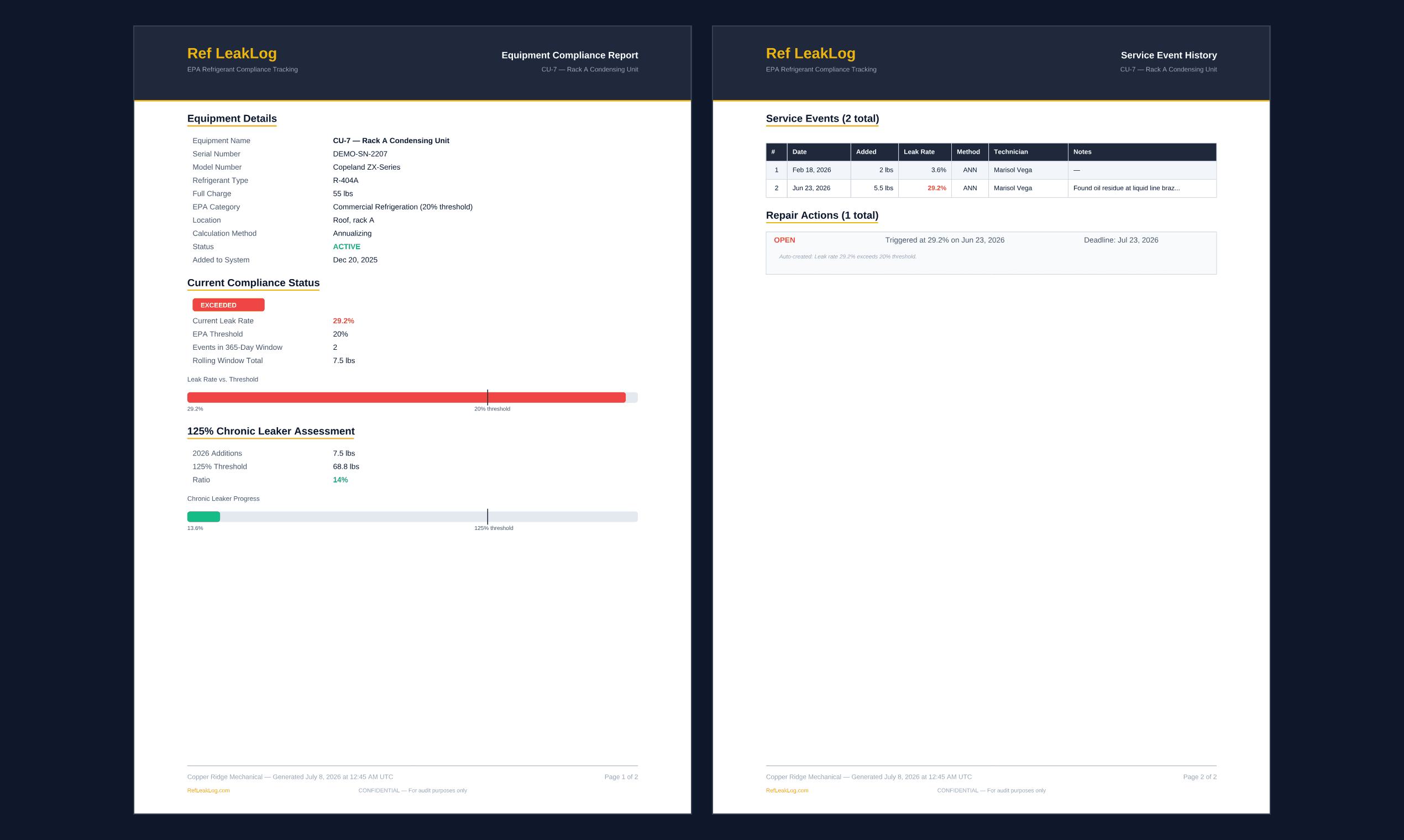Click the Ref LeakLog logo on page 1
The image size is (1404, 840).
[232, 53]
